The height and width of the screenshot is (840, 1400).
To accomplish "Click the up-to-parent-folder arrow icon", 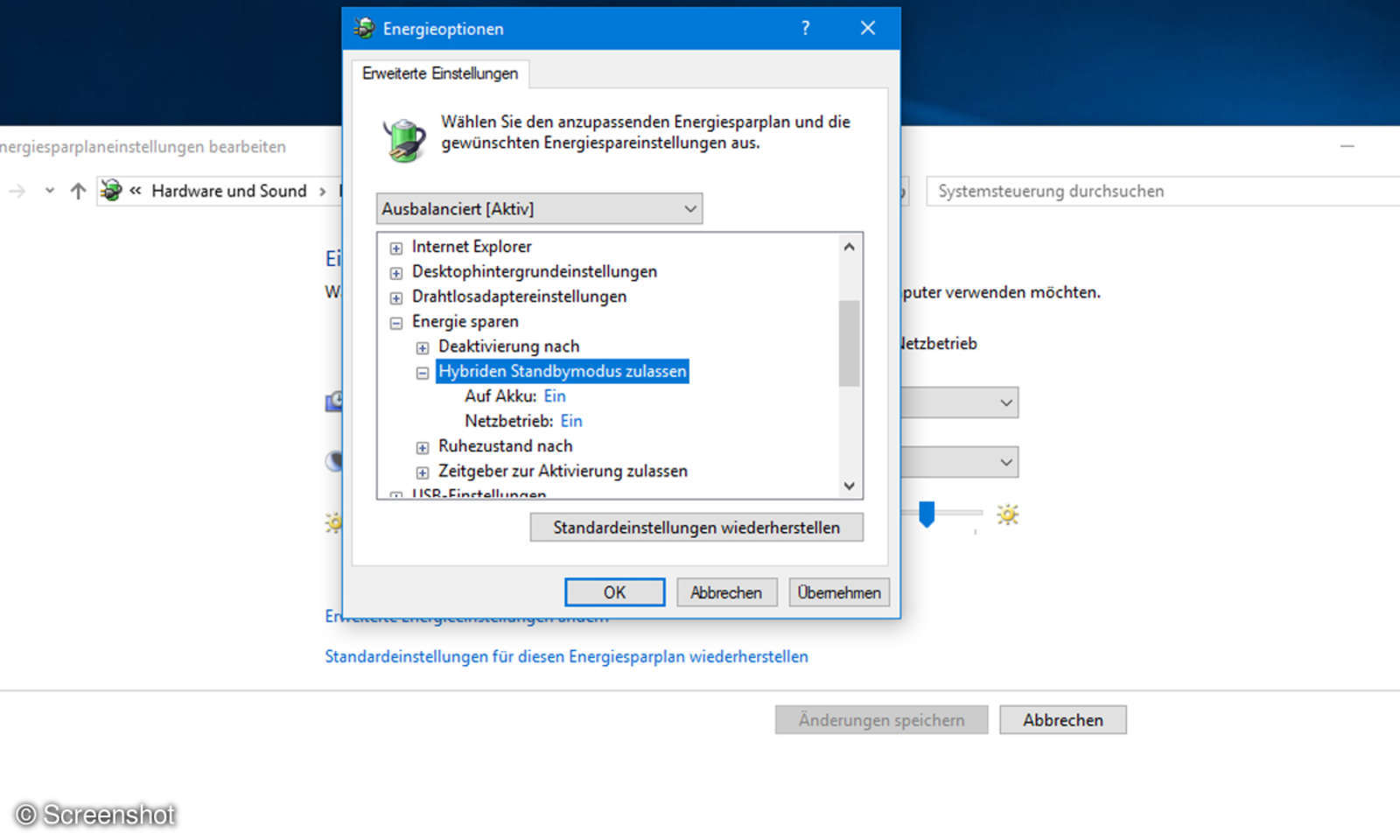I will (x=77, y=191).
